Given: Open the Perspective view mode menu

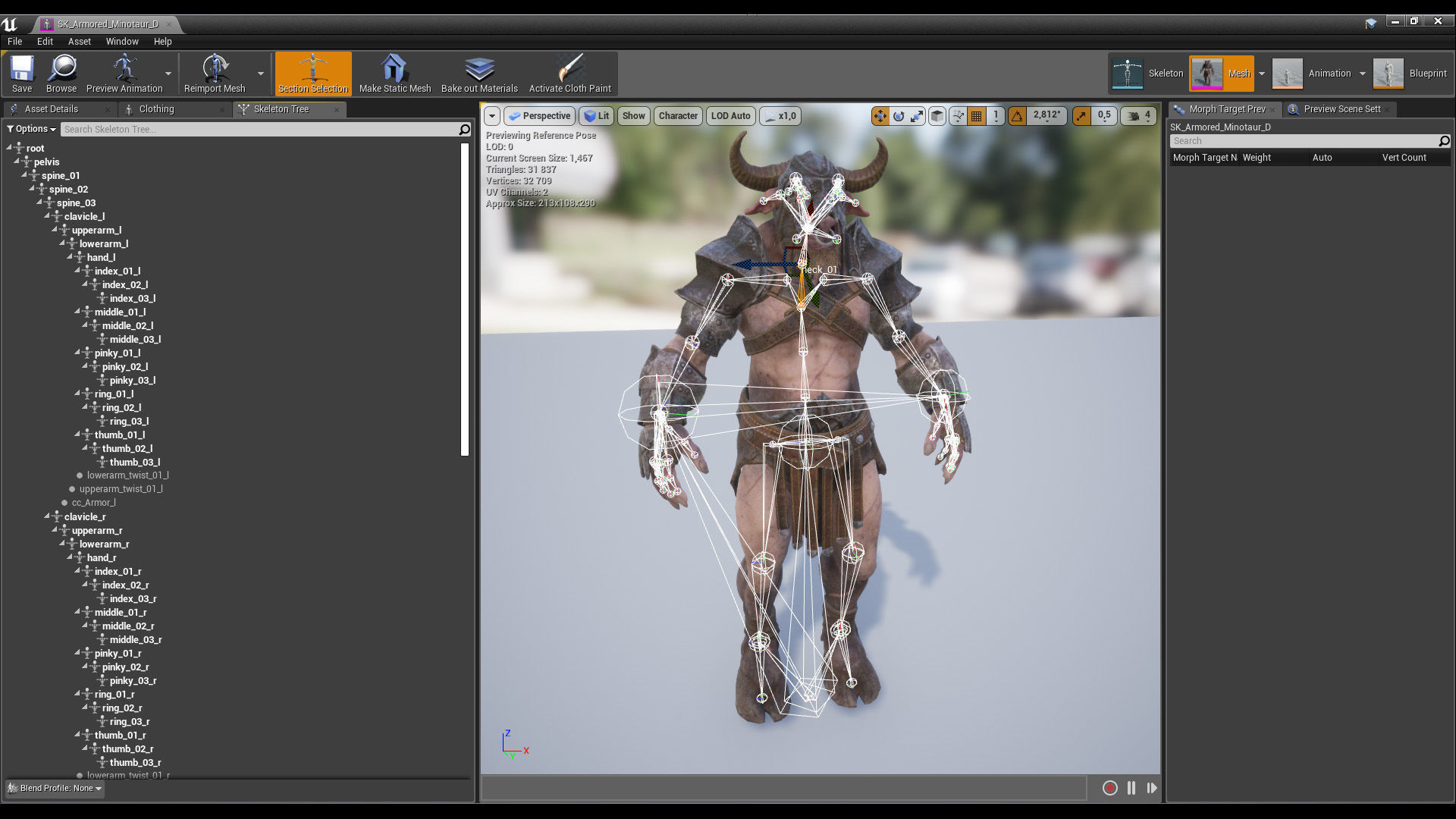Looking at the screenshot, I should pos(539,116).
